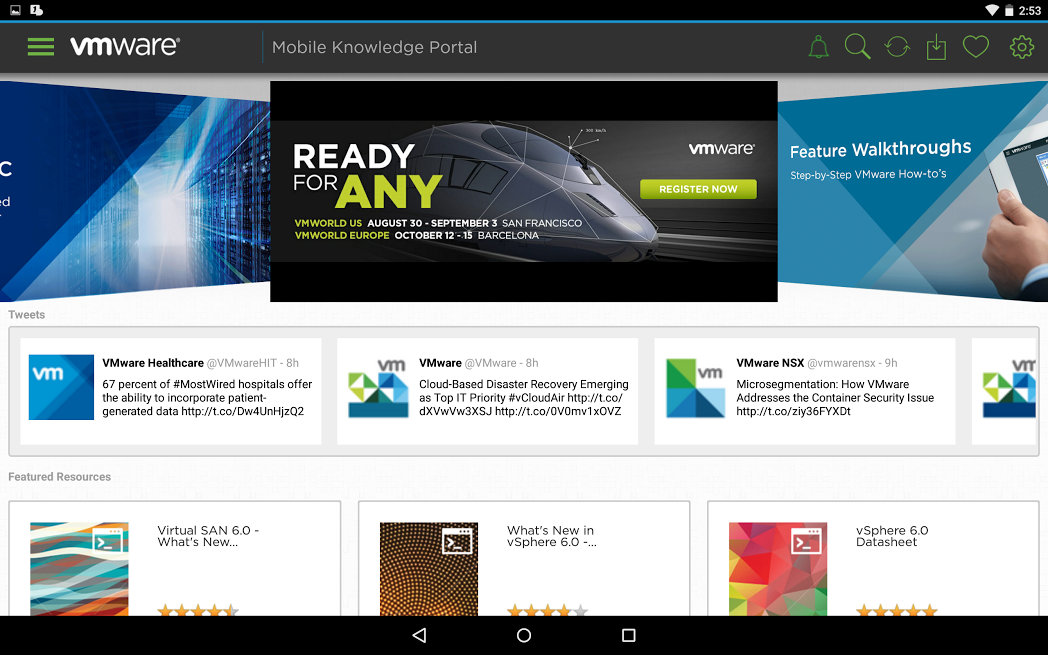The height and width of the screenshot is (655, 1048).
Task: Tap the VMware Healthcare avatar icon
Action: tap(61, 387)
